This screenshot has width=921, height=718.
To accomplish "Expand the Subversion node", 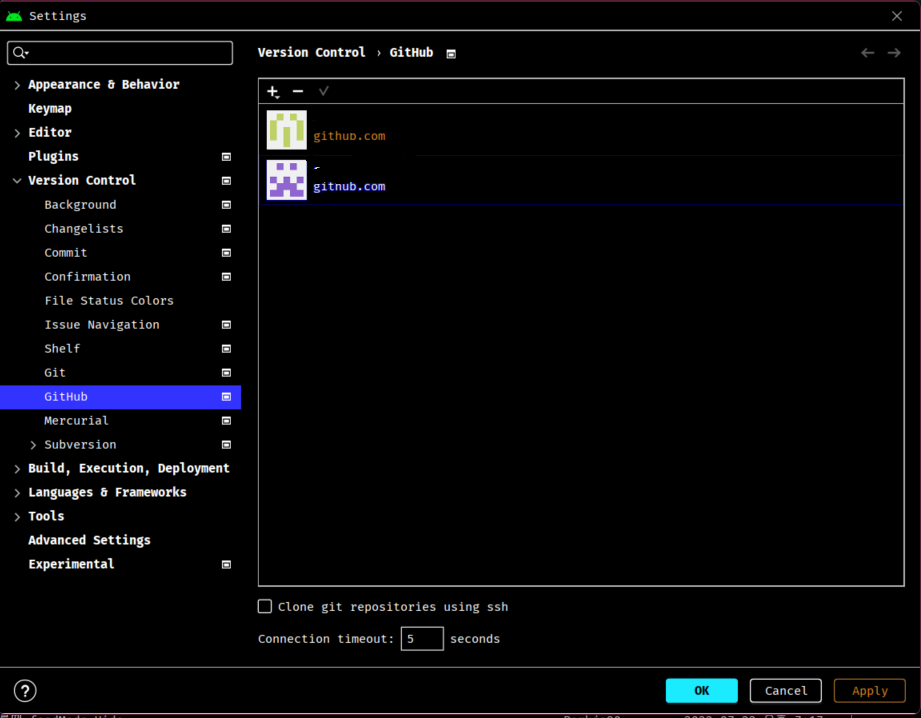I will [33, 445].
